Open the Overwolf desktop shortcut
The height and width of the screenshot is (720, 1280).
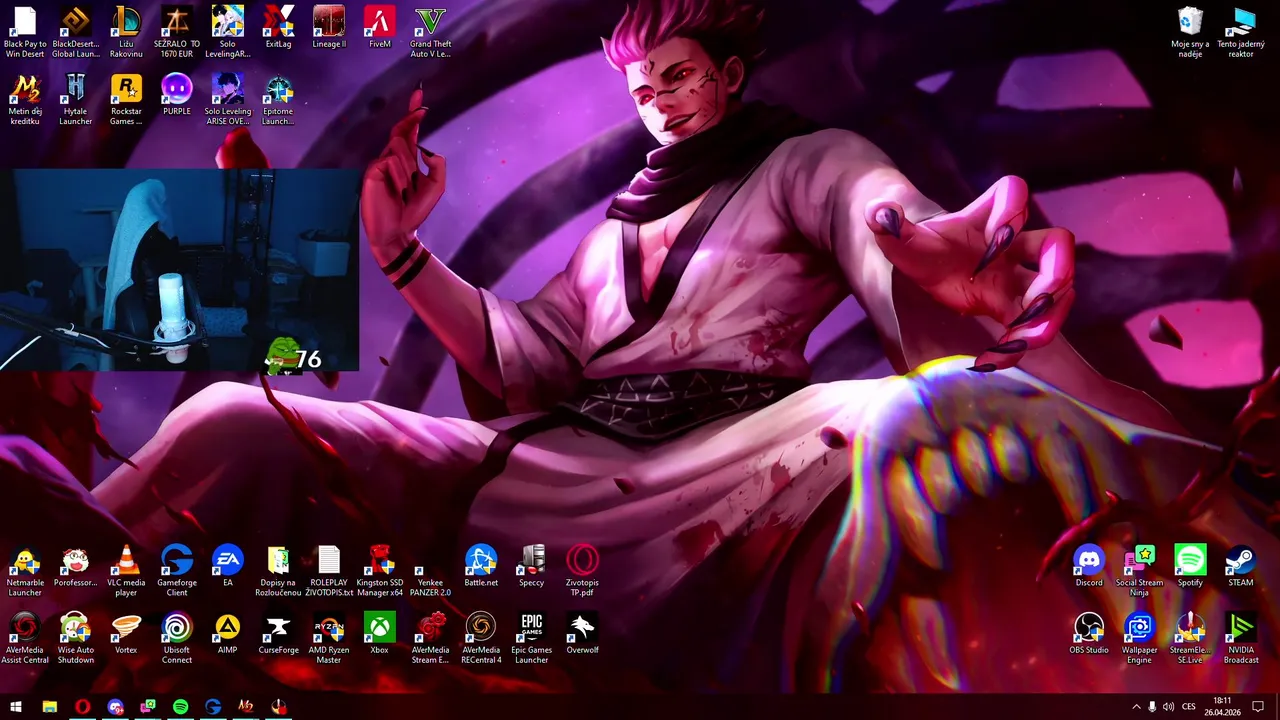click(582, 633)
